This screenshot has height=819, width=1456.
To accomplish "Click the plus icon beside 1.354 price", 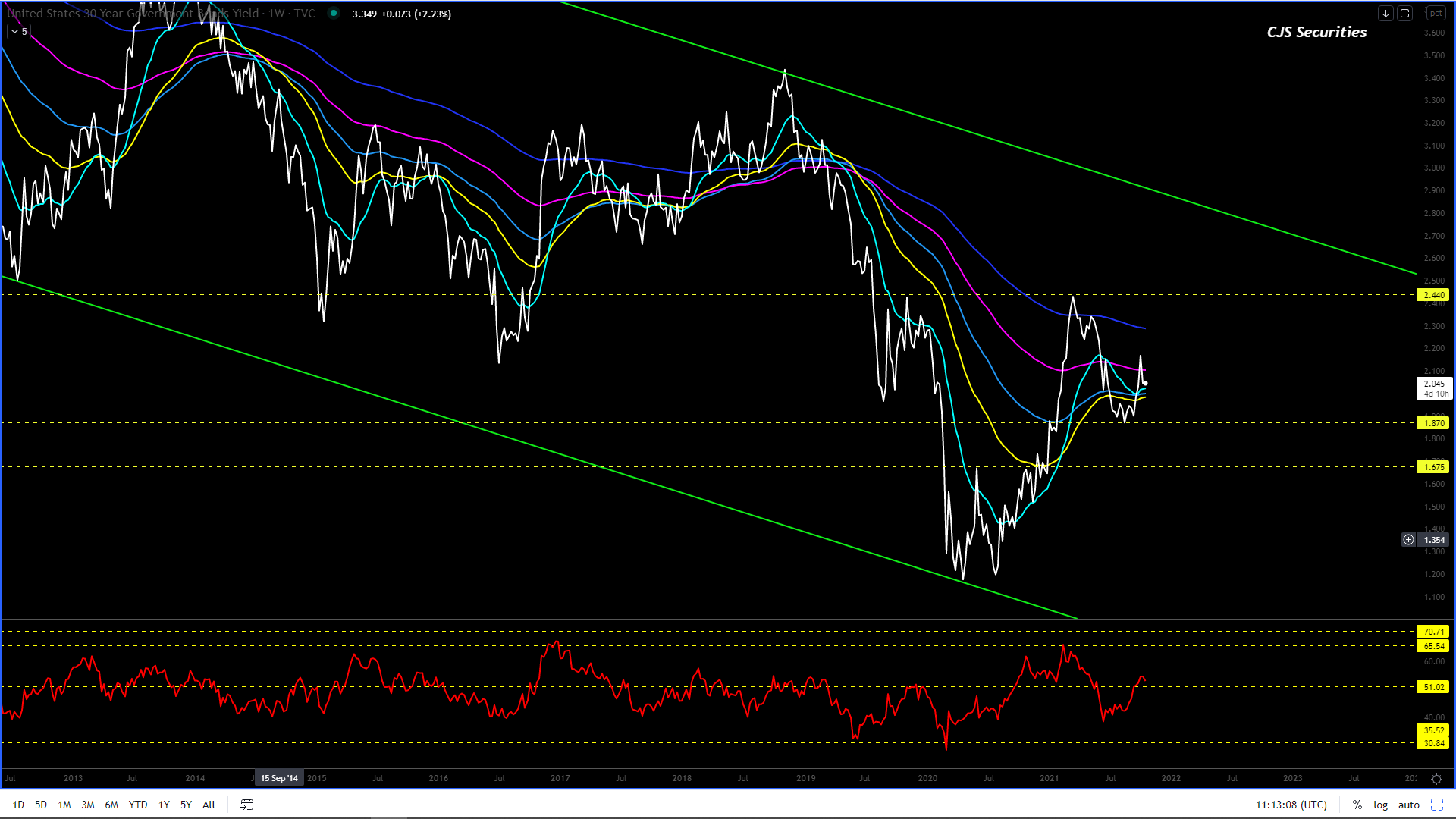I will [1408, 540].
